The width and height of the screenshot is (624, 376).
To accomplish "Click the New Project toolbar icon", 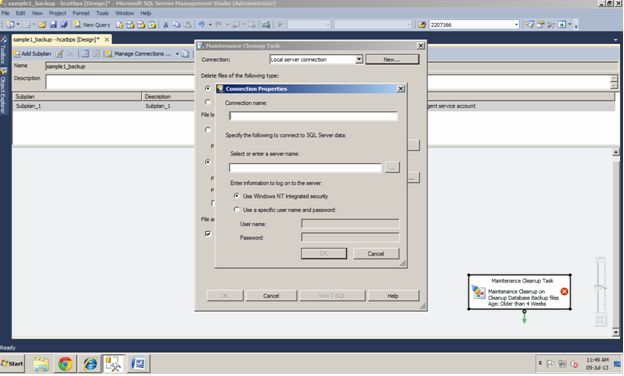I will click(x=10, y=25).
